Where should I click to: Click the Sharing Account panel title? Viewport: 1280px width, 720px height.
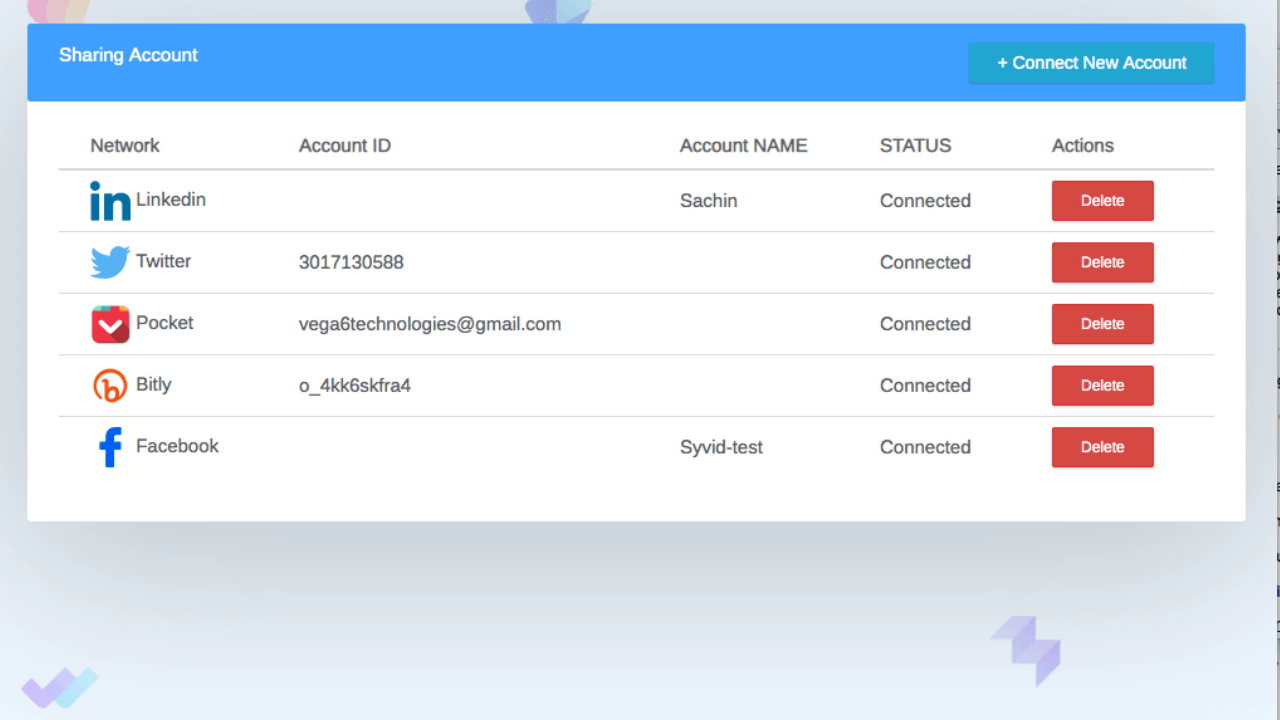pos(128,55)
